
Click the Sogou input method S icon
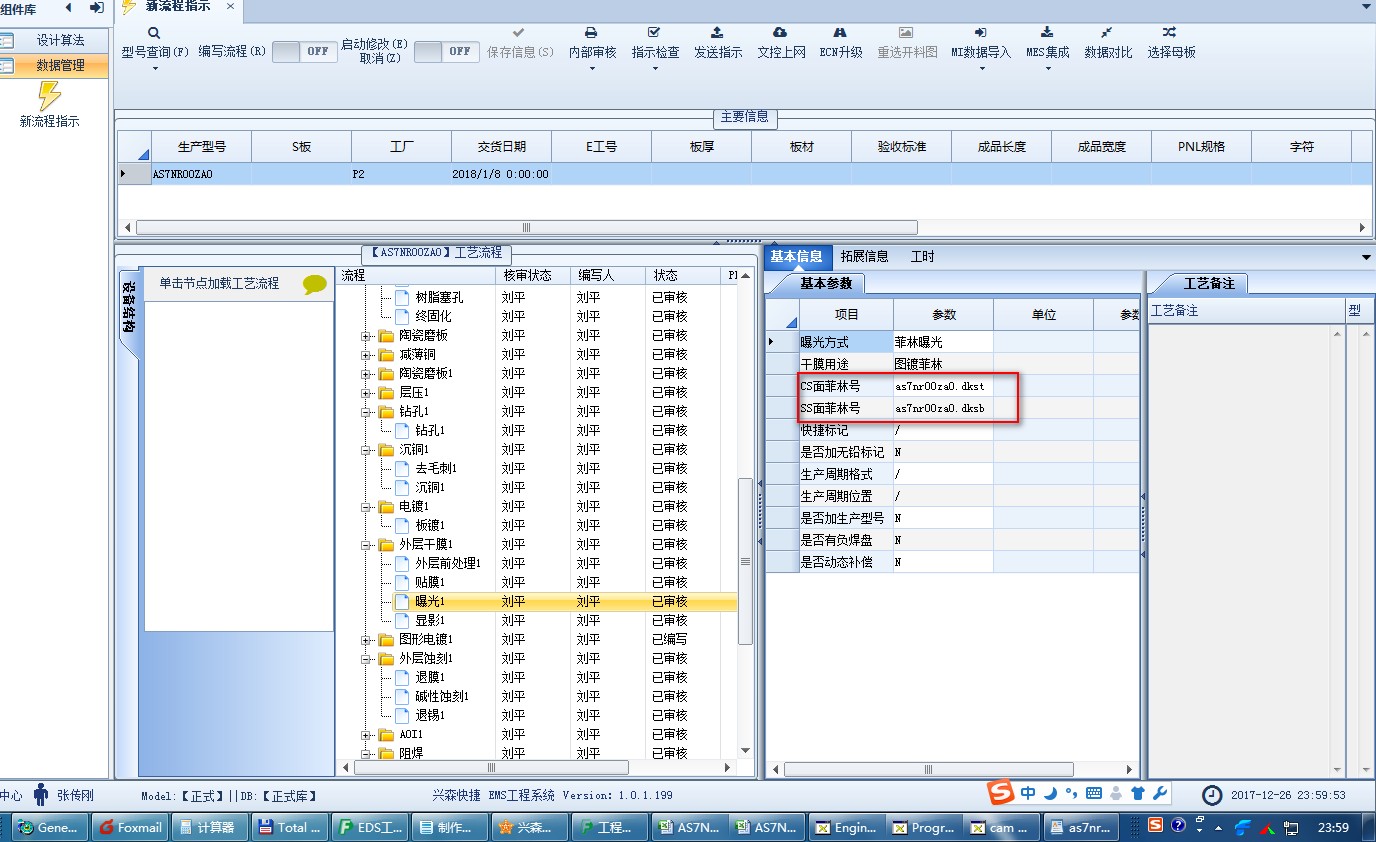[1000, 793]
